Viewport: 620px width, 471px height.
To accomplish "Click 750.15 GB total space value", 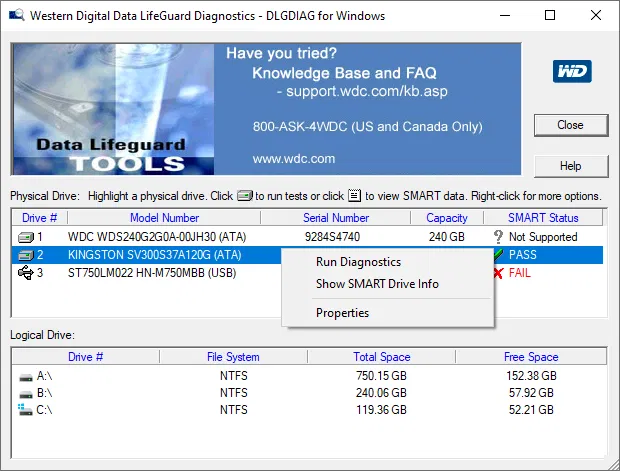I will click(x=381, y=376).
